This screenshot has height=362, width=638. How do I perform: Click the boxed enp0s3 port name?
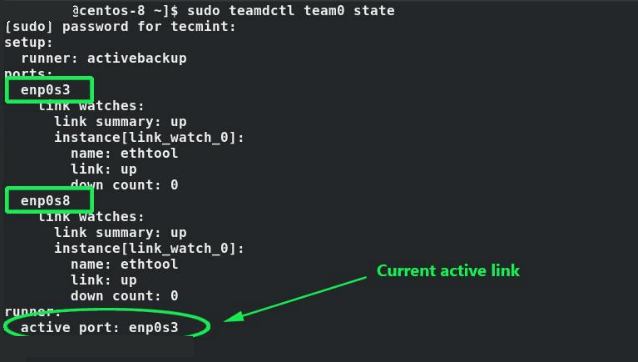tap(46, 89)
